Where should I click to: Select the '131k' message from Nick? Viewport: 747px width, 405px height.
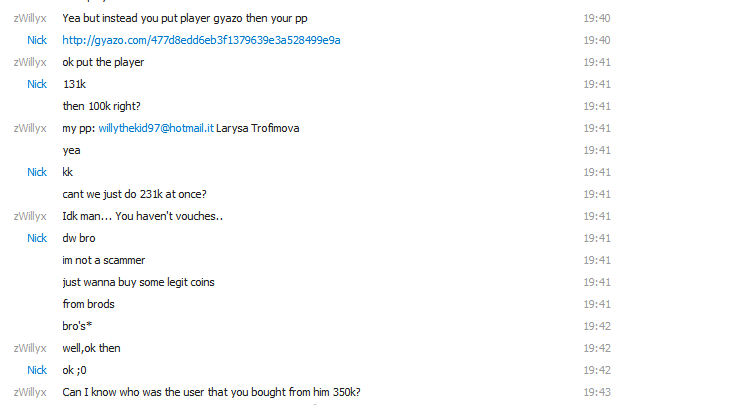74,84
